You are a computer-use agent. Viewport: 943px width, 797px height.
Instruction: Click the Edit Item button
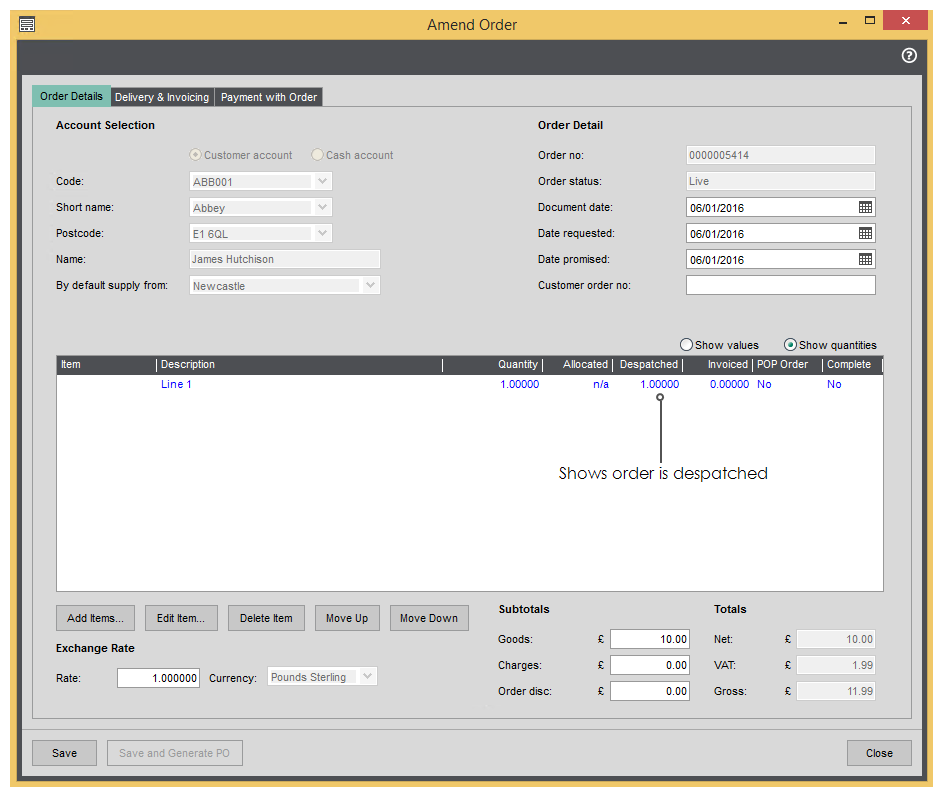tap(180, 618)
